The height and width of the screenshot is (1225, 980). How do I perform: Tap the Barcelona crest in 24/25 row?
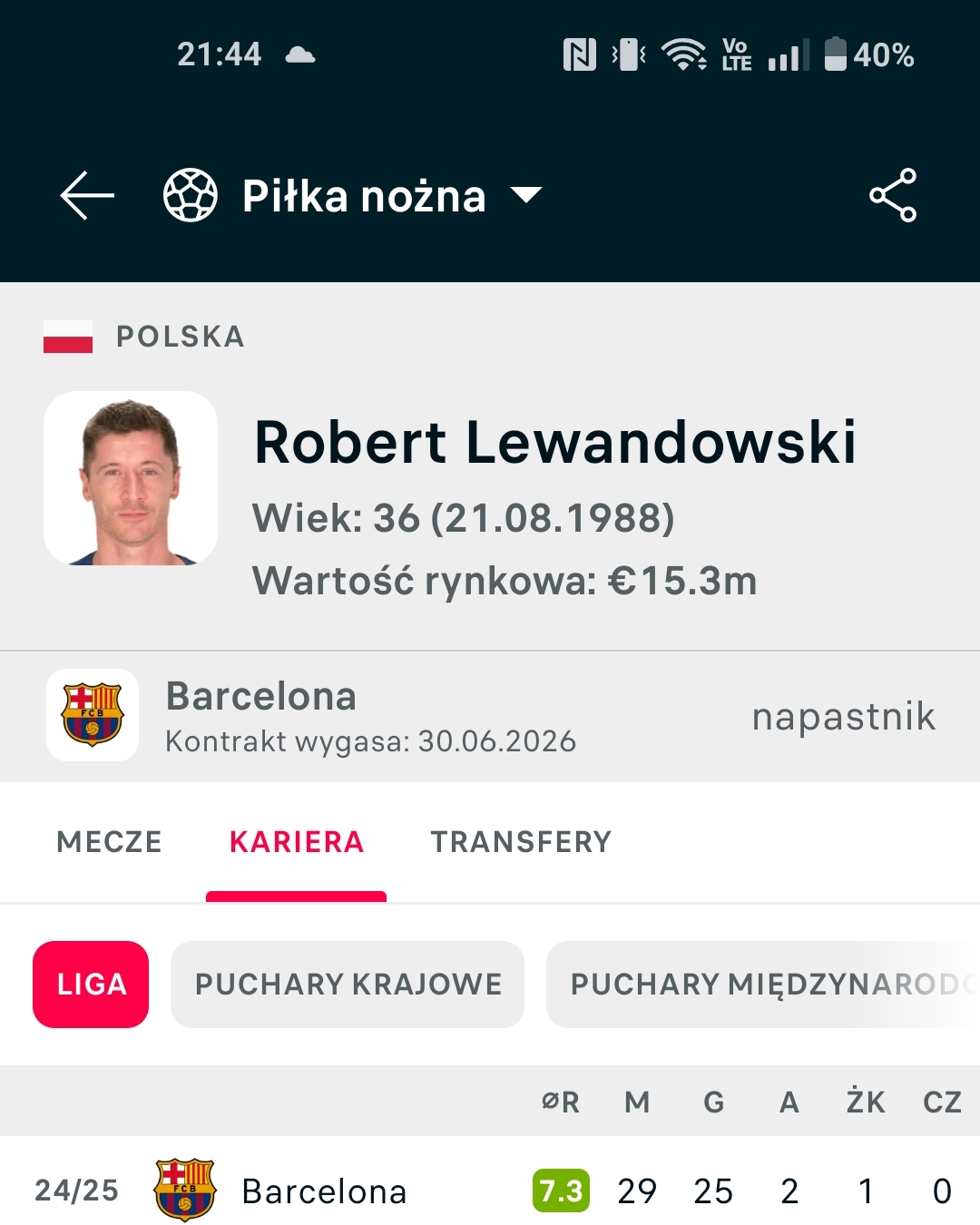185,1190
